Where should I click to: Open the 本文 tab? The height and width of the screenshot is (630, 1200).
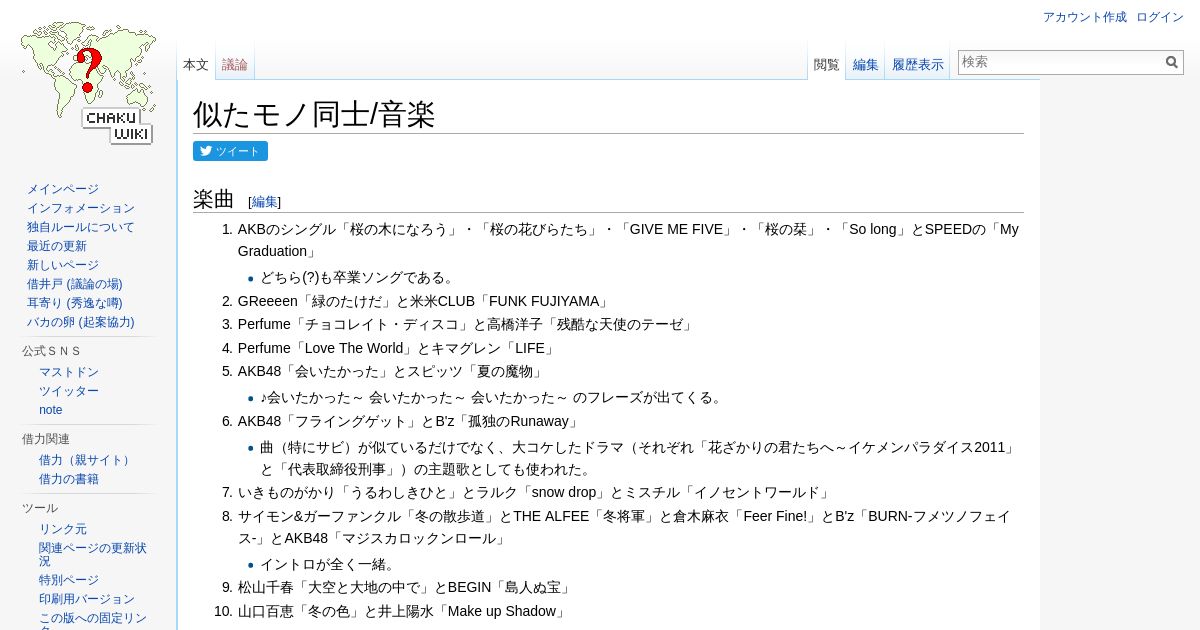pos(196,65)
